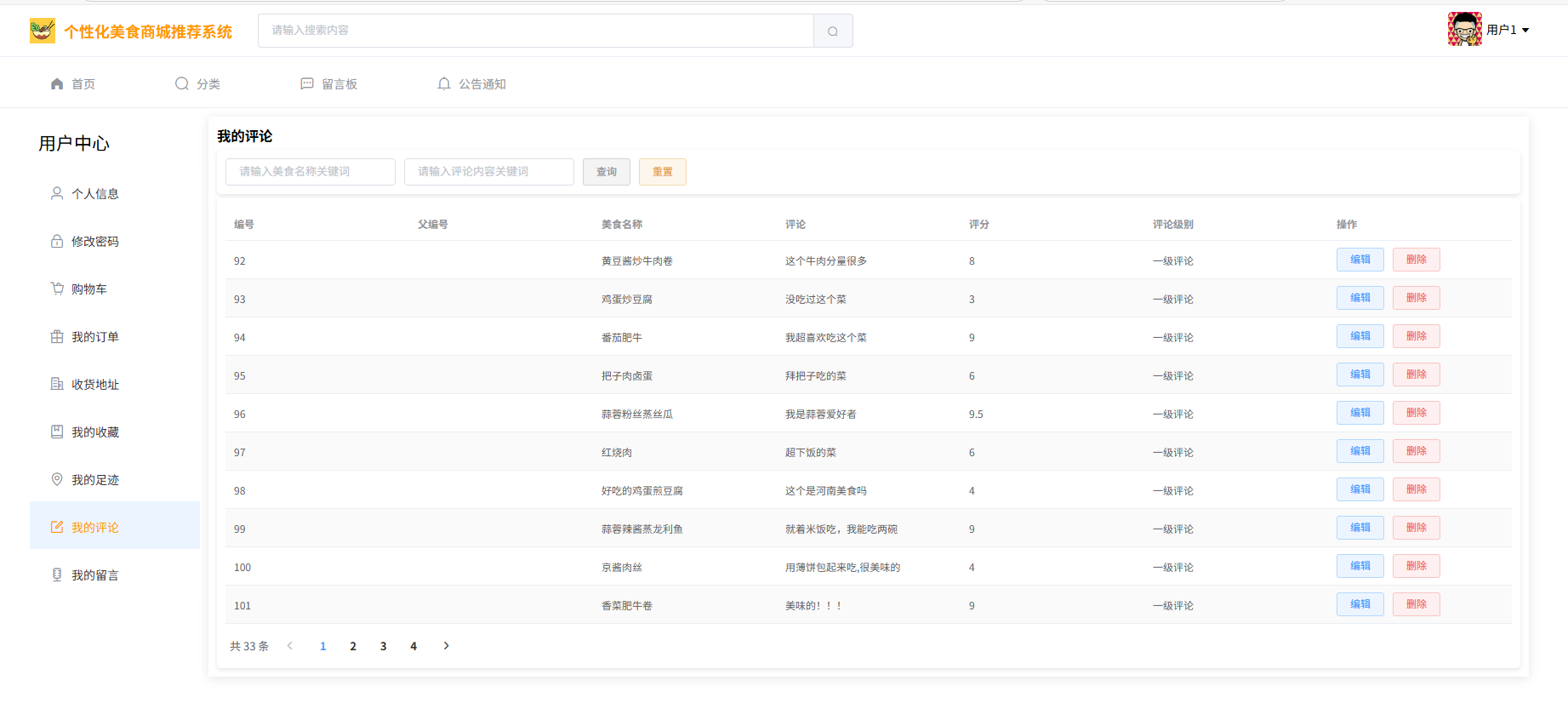The height and width of the screenshot is (709, 1568).
Task: Click the bell icon beside 公告通知
Action: tap(444, 83)
